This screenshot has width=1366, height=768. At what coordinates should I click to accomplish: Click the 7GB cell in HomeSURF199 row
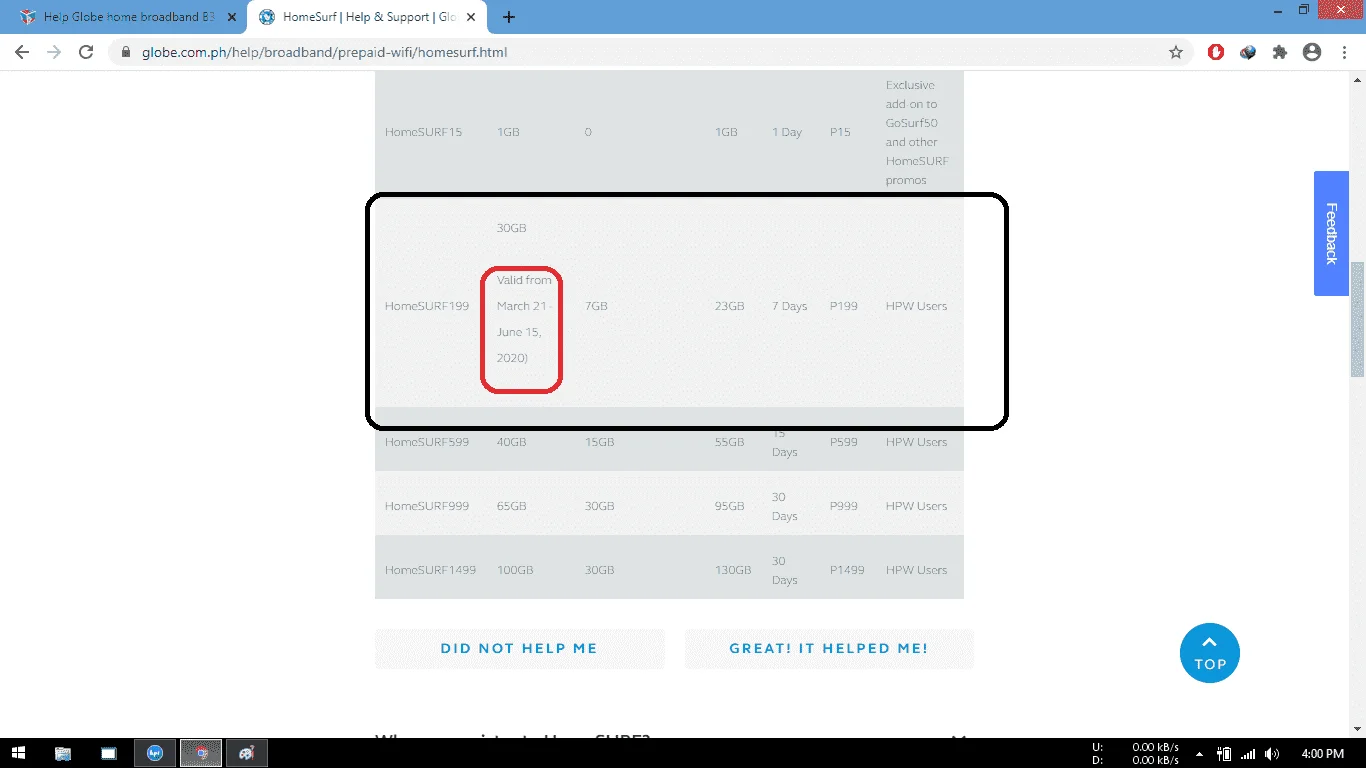[x=596, y=306]
